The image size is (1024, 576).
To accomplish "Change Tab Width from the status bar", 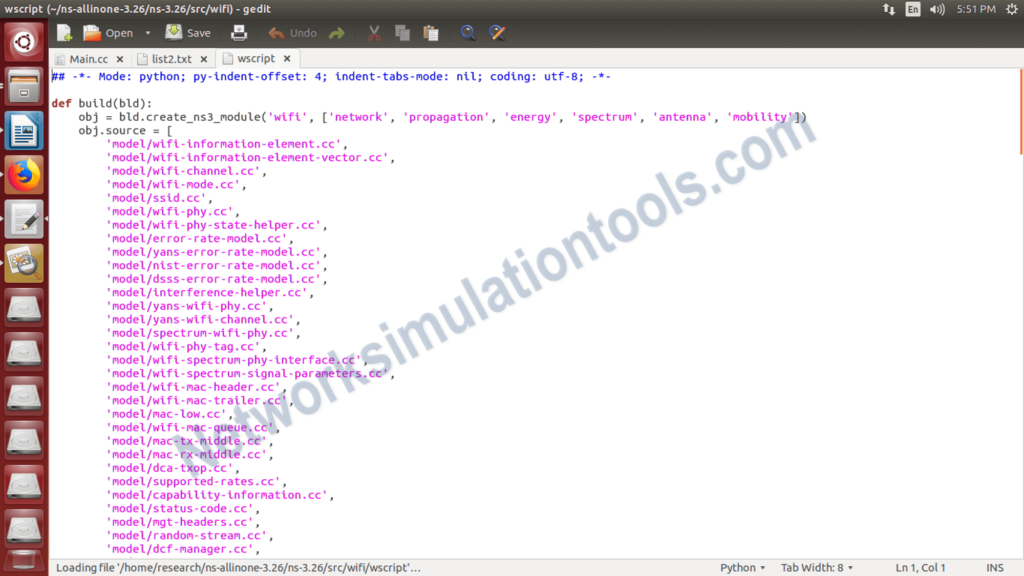I will (x=817, y=567).
